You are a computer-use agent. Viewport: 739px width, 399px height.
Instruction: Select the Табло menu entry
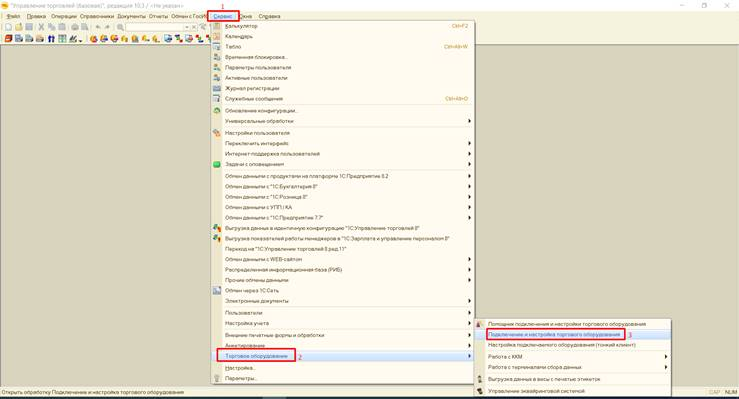coord(343,47)
